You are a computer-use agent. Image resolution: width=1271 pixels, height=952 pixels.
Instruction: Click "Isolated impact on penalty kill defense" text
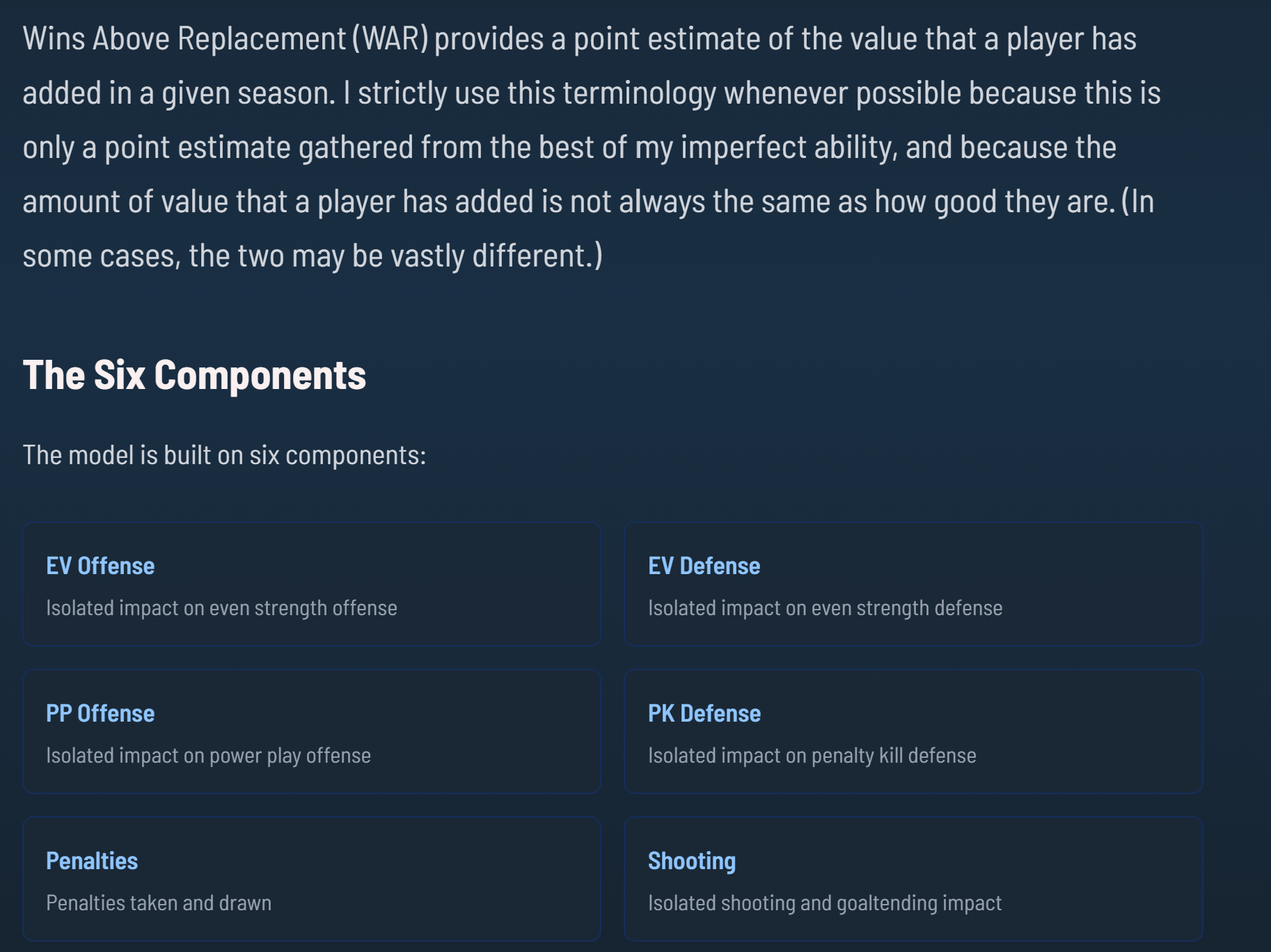(x=812, y=756)
